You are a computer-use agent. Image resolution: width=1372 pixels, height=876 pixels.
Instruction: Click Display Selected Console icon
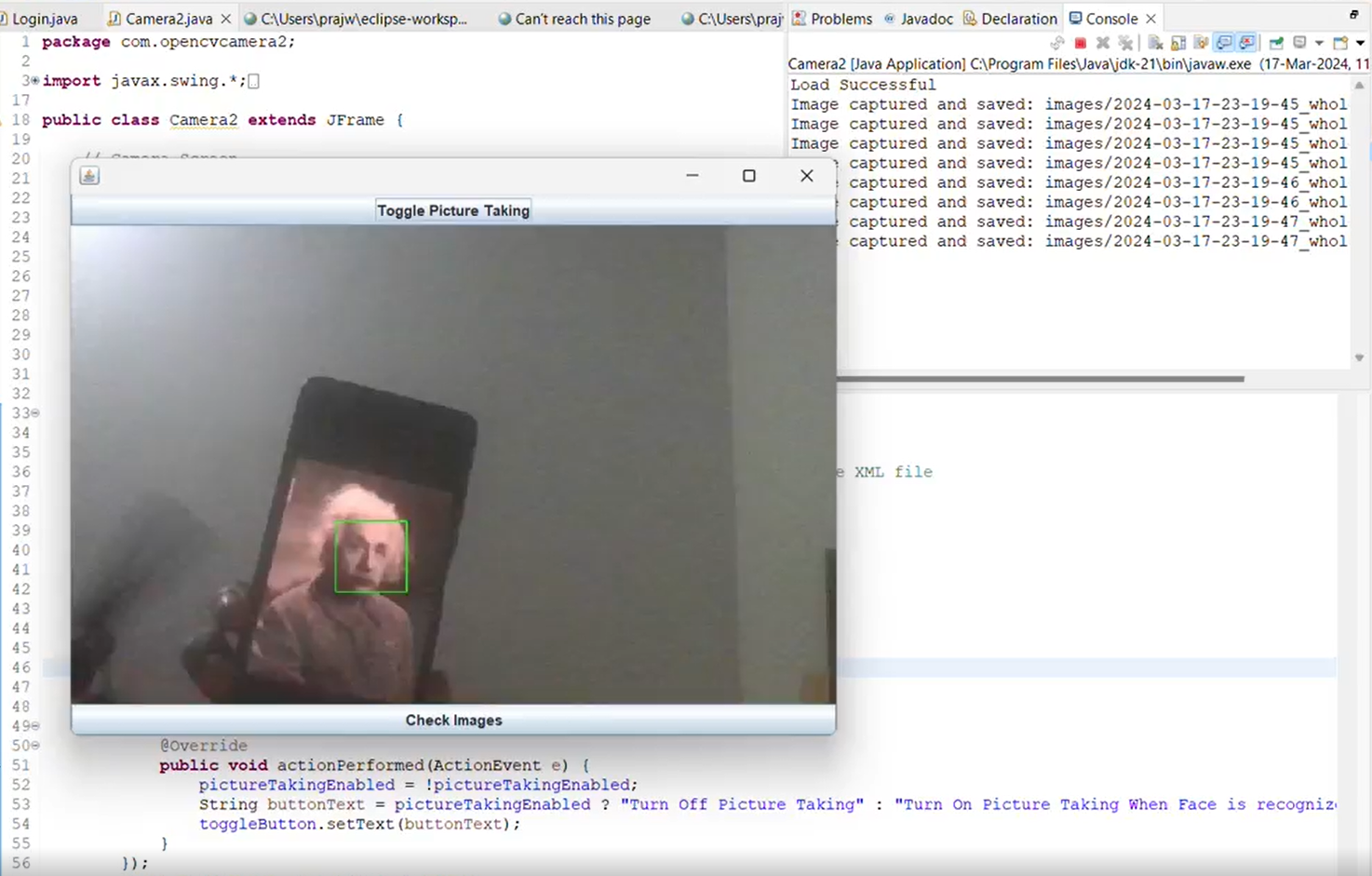1299,43
